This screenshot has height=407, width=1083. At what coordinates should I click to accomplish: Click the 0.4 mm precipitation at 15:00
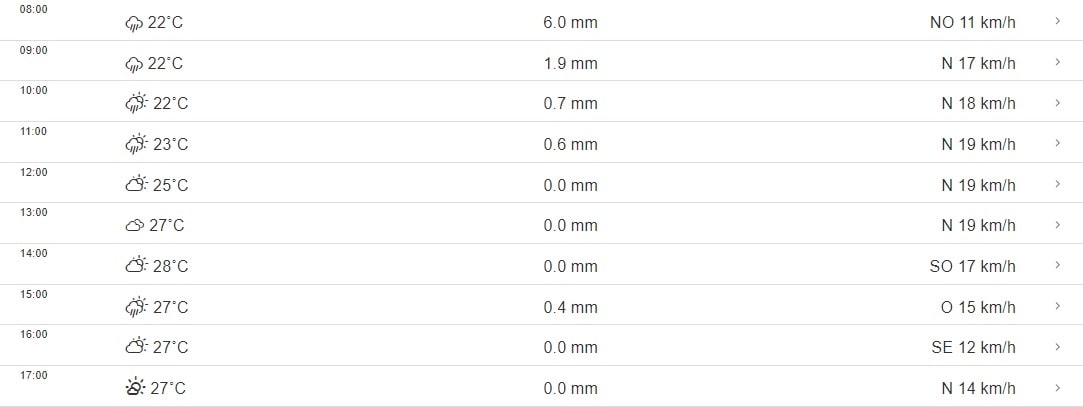[x=570, y=307]
